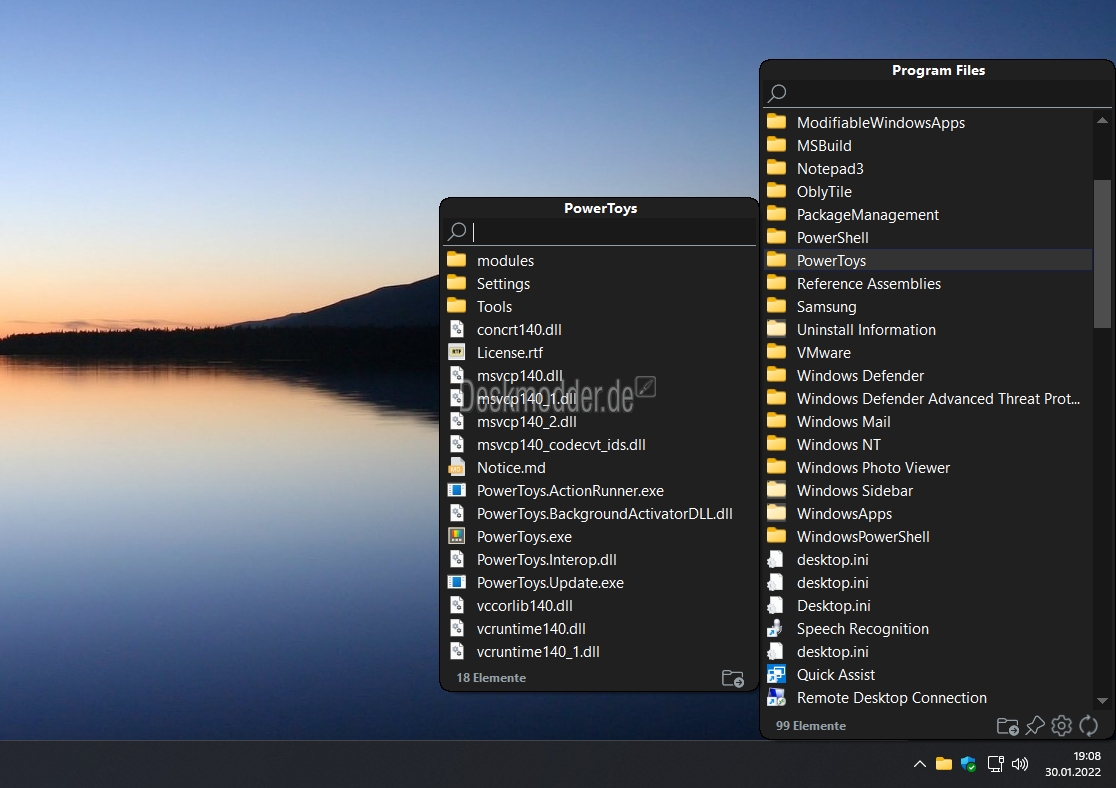Click scroll-down arrow in Program Files list

1102,701
